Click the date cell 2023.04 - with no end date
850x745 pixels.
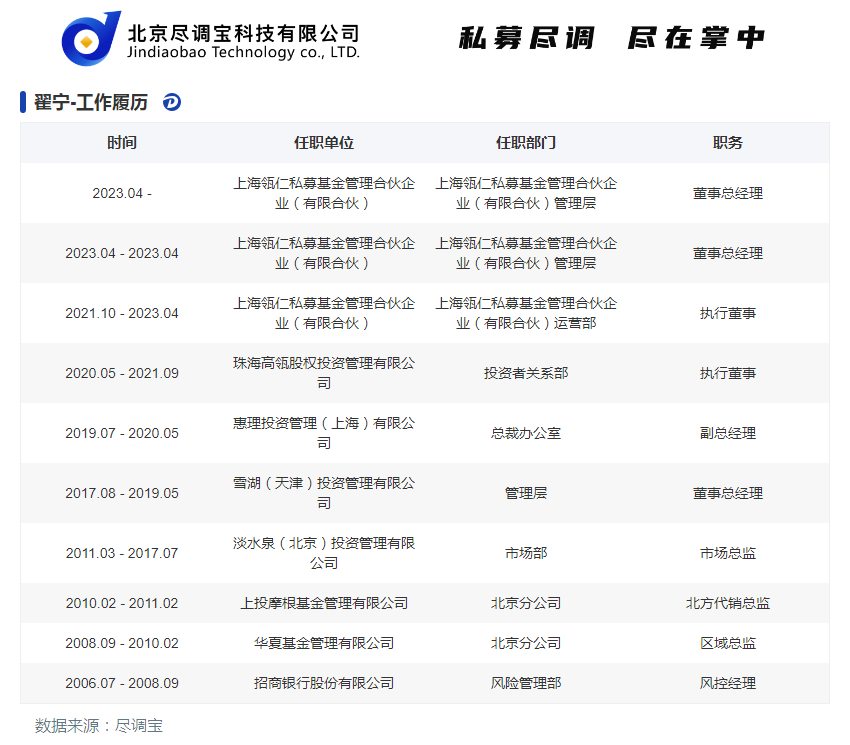click(122, 193)
